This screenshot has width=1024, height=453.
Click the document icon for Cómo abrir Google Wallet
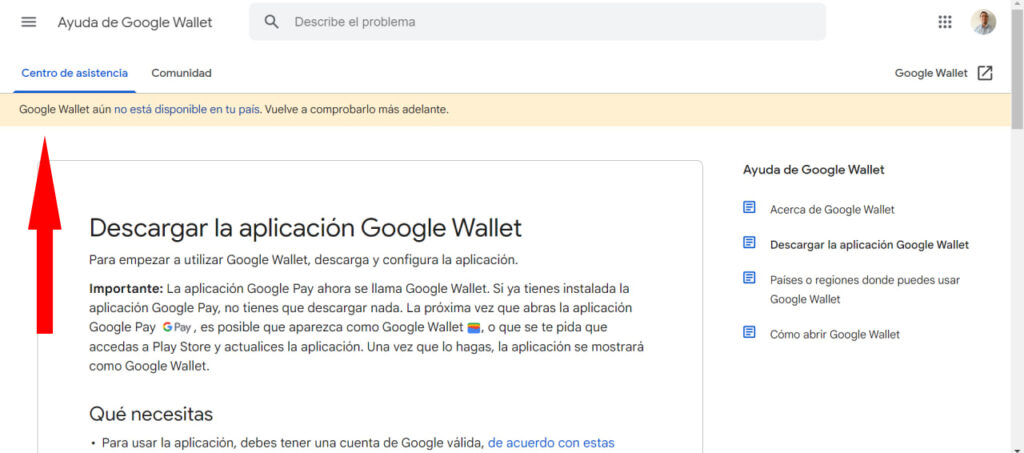point(749,333)
